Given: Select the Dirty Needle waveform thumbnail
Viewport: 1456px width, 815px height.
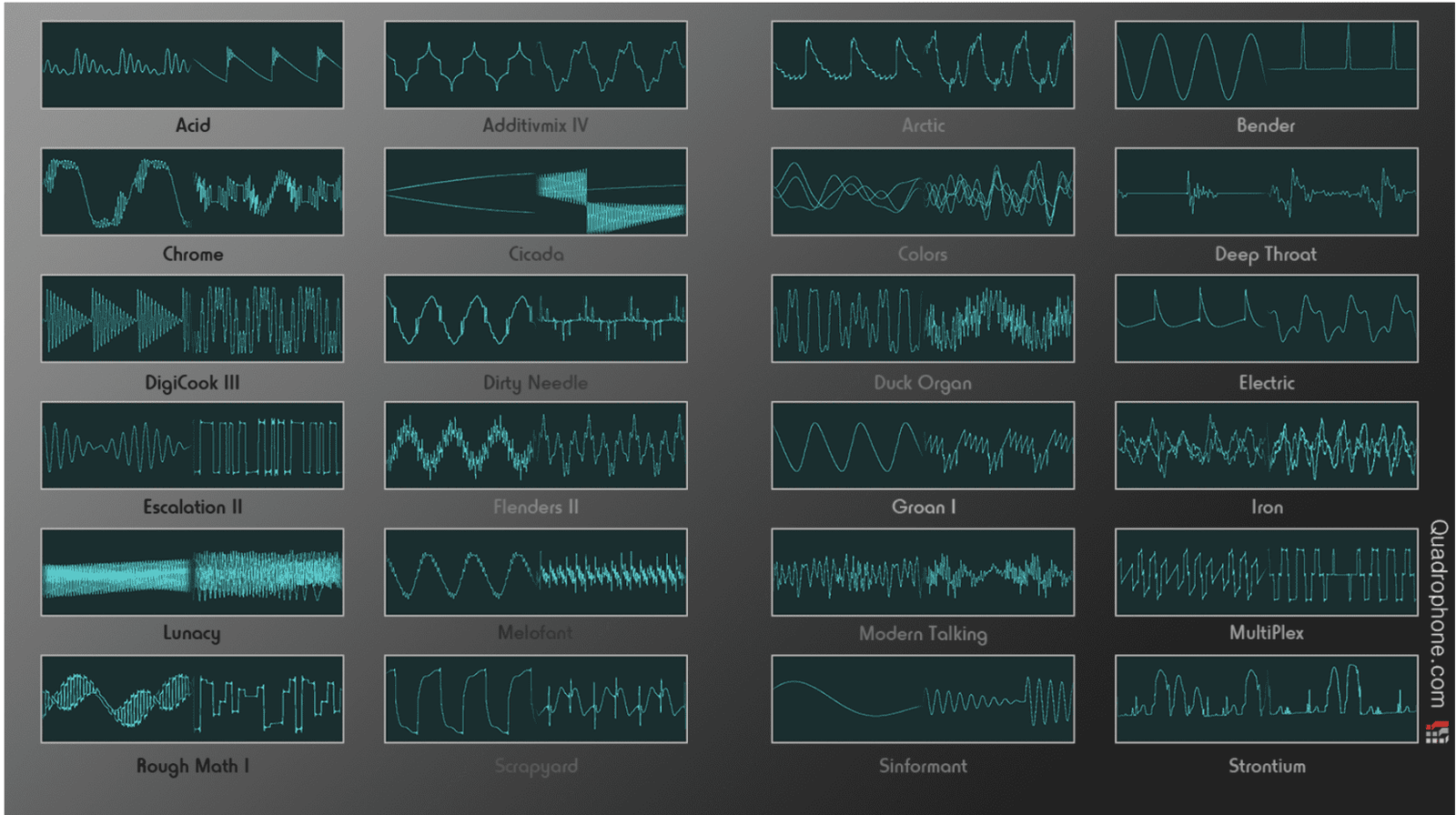Looking at the screenshot, I should [535, 318].
